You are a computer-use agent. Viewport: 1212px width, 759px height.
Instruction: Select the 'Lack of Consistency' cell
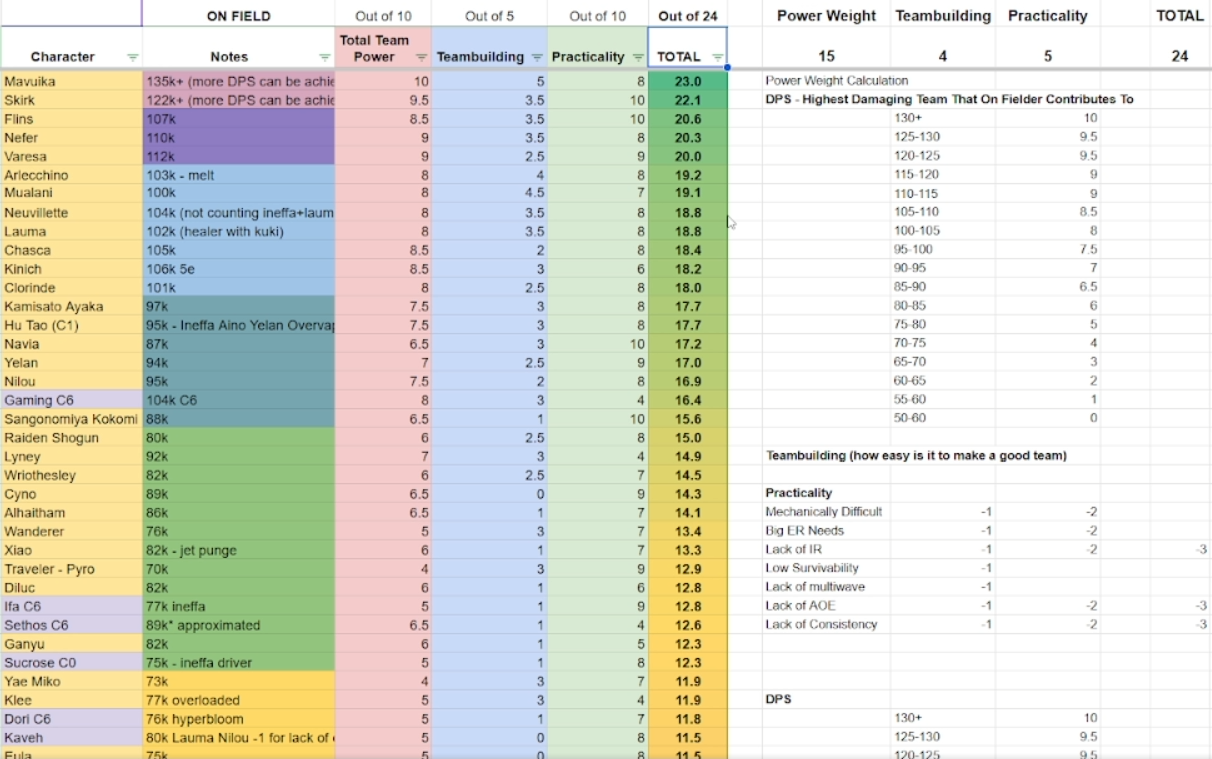[x=826, y=624]
